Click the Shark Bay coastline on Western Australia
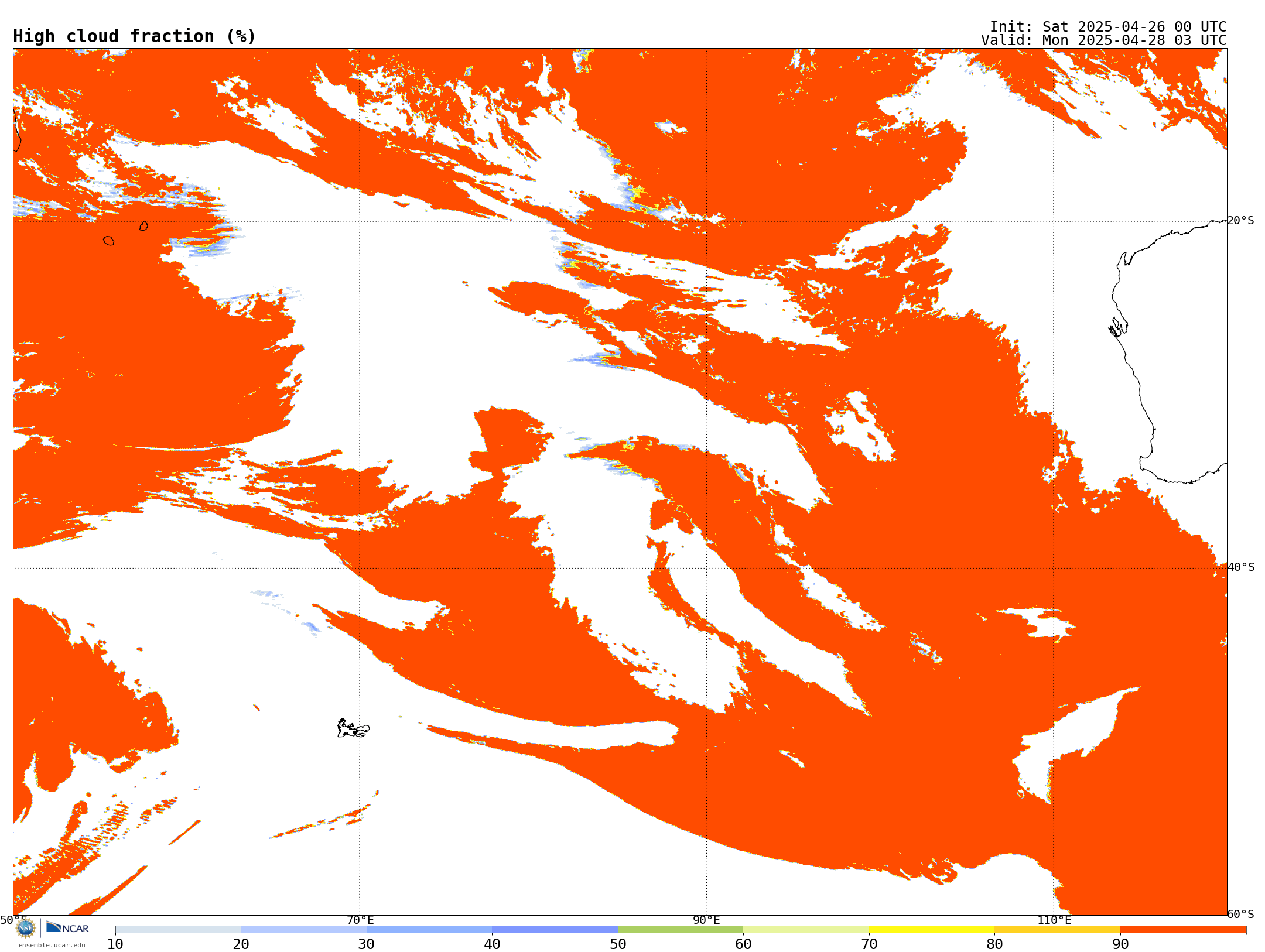1265x952 pixels. coord(1118,327)
